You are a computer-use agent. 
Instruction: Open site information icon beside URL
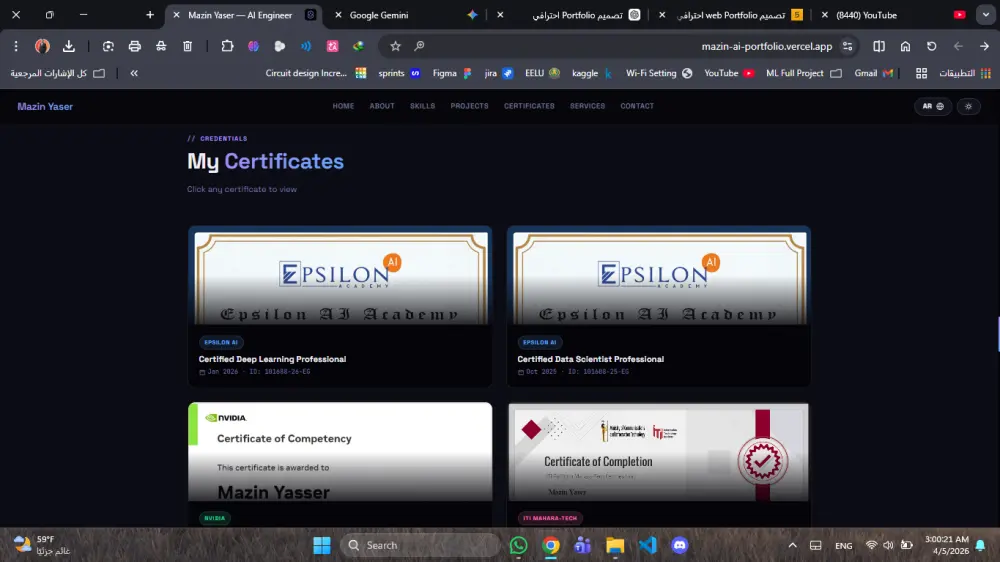pyautogui.click(x=848, y=46)
